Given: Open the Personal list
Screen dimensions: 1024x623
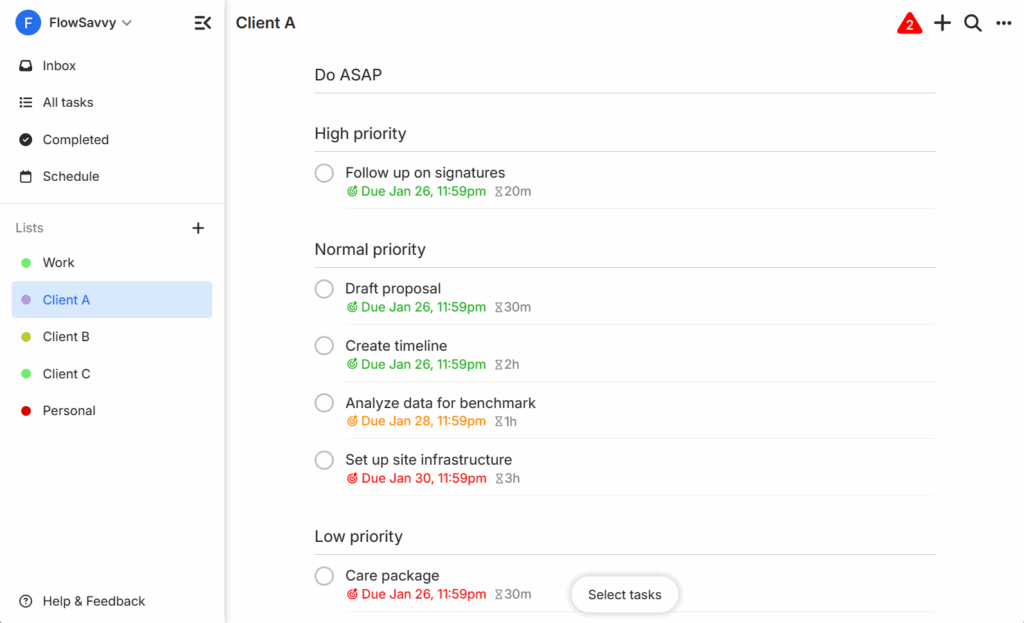Looking at the screenshot, I should 68,410.
